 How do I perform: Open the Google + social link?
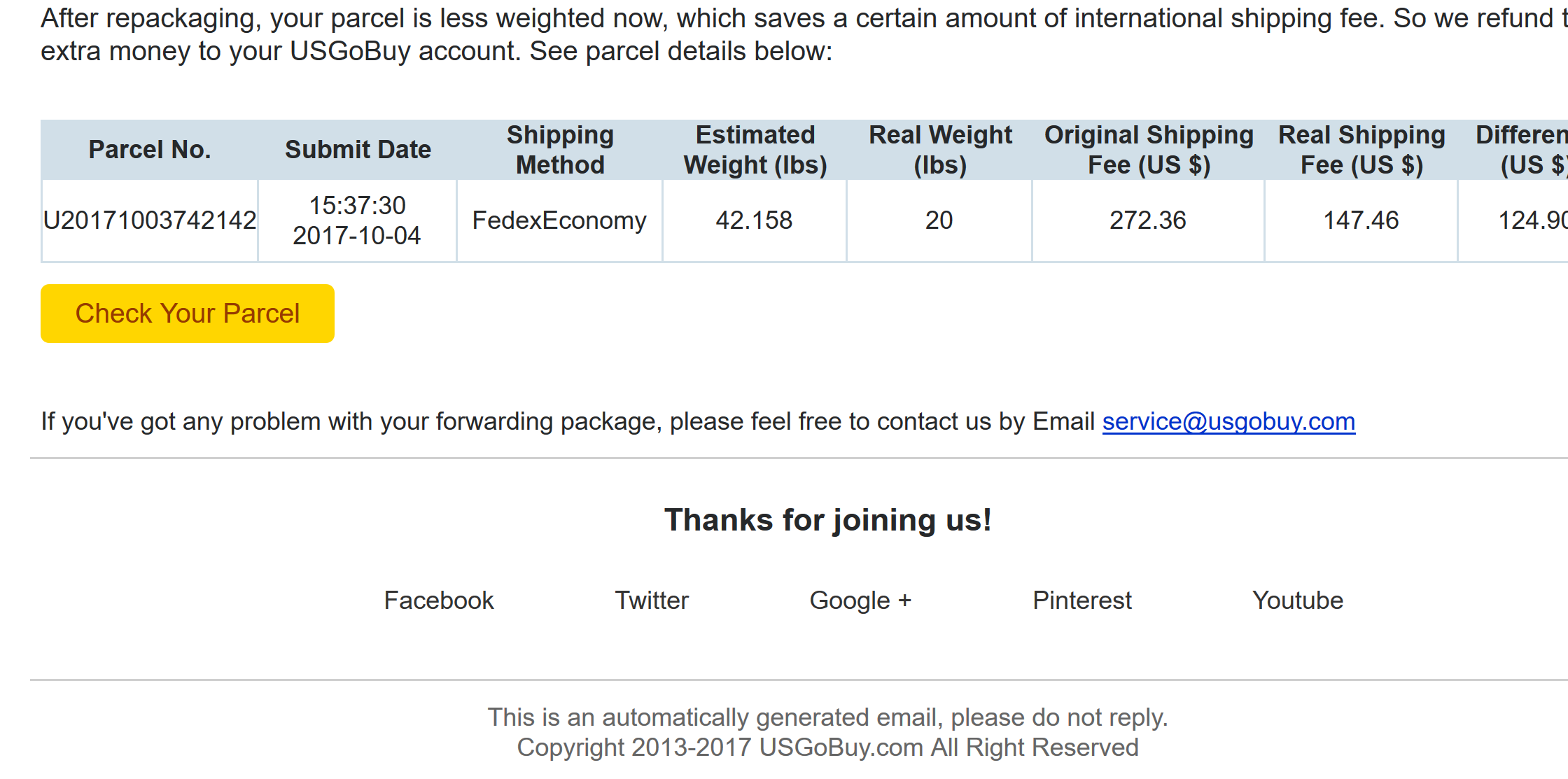(860, 601)
